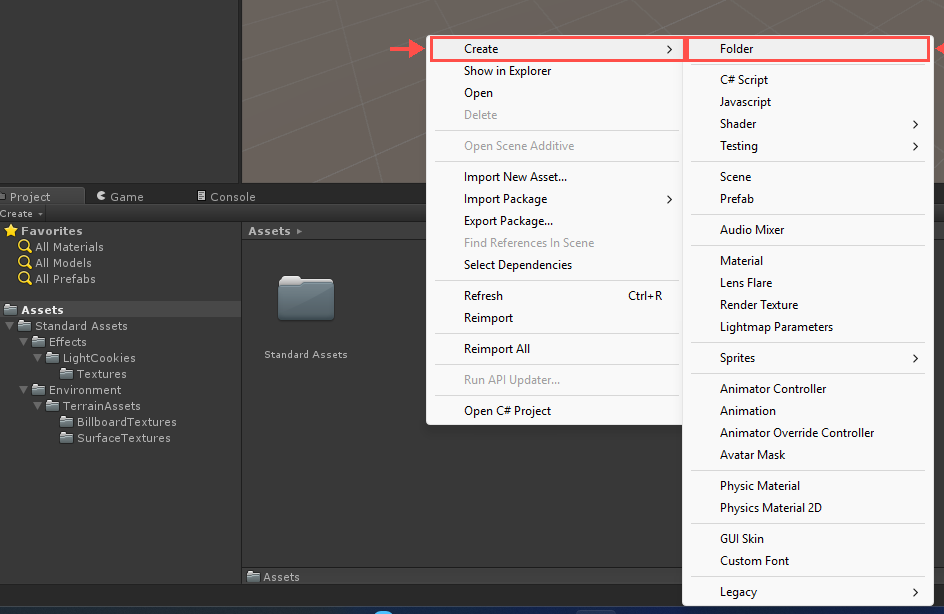The width and height of the screenshot is (944, 614).
Task: Select Open C# Project
Action: click(x=556, y=411)
